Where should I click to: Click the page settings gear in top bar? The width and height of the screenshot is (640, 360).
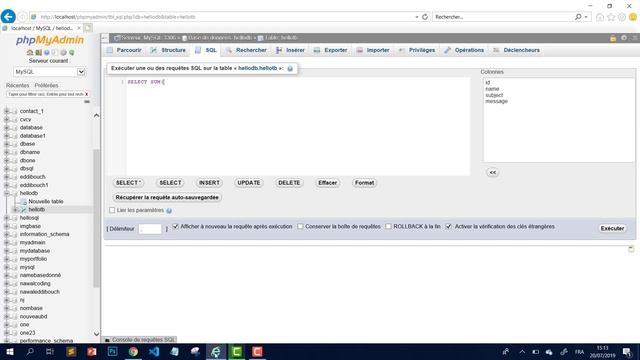click(624, 38)
